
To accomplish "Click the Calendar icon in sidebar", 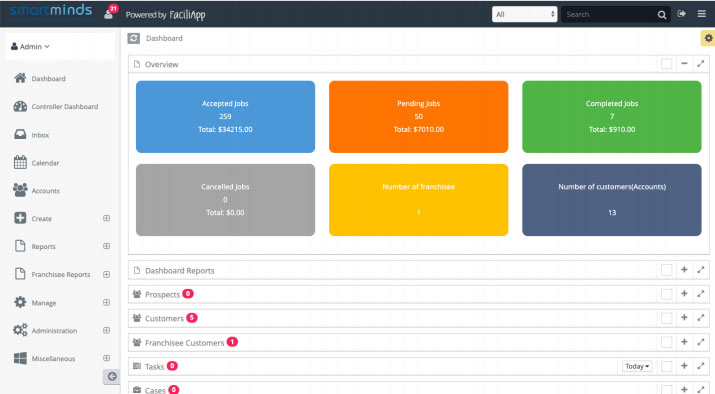I will [20, 162].
